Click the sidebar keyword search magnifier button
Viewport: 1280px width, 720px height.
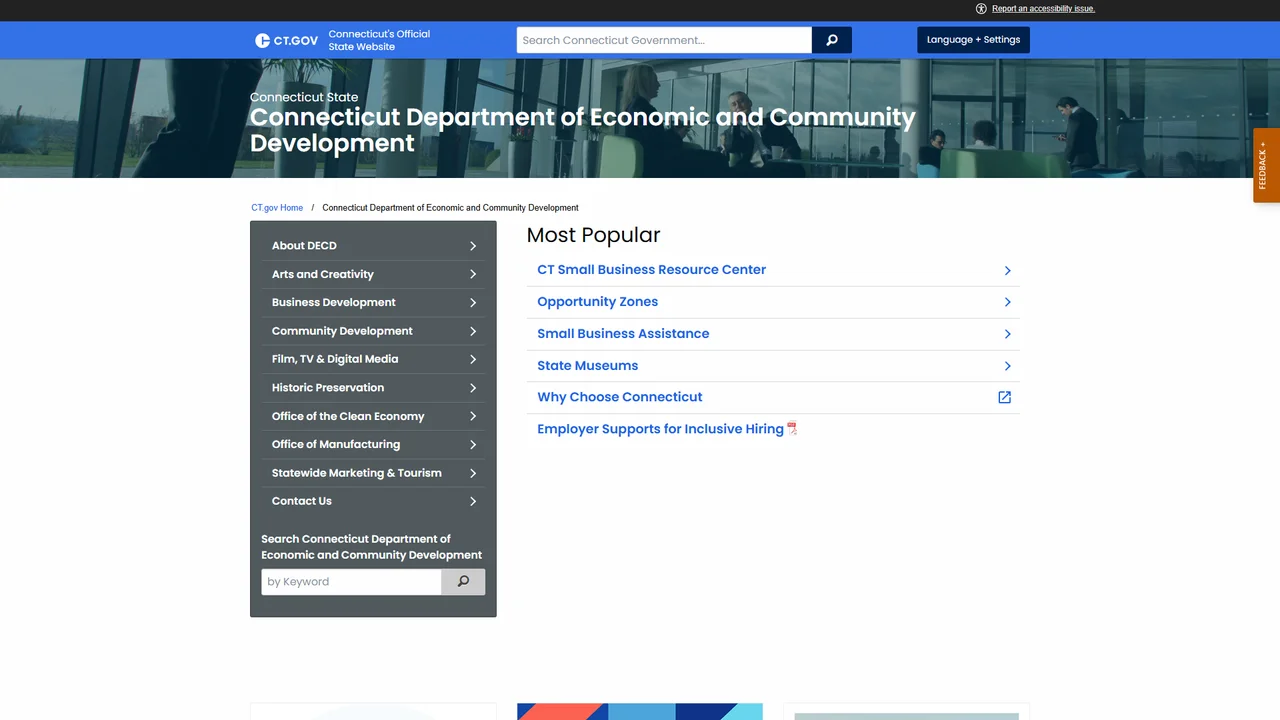coord(463,582)
